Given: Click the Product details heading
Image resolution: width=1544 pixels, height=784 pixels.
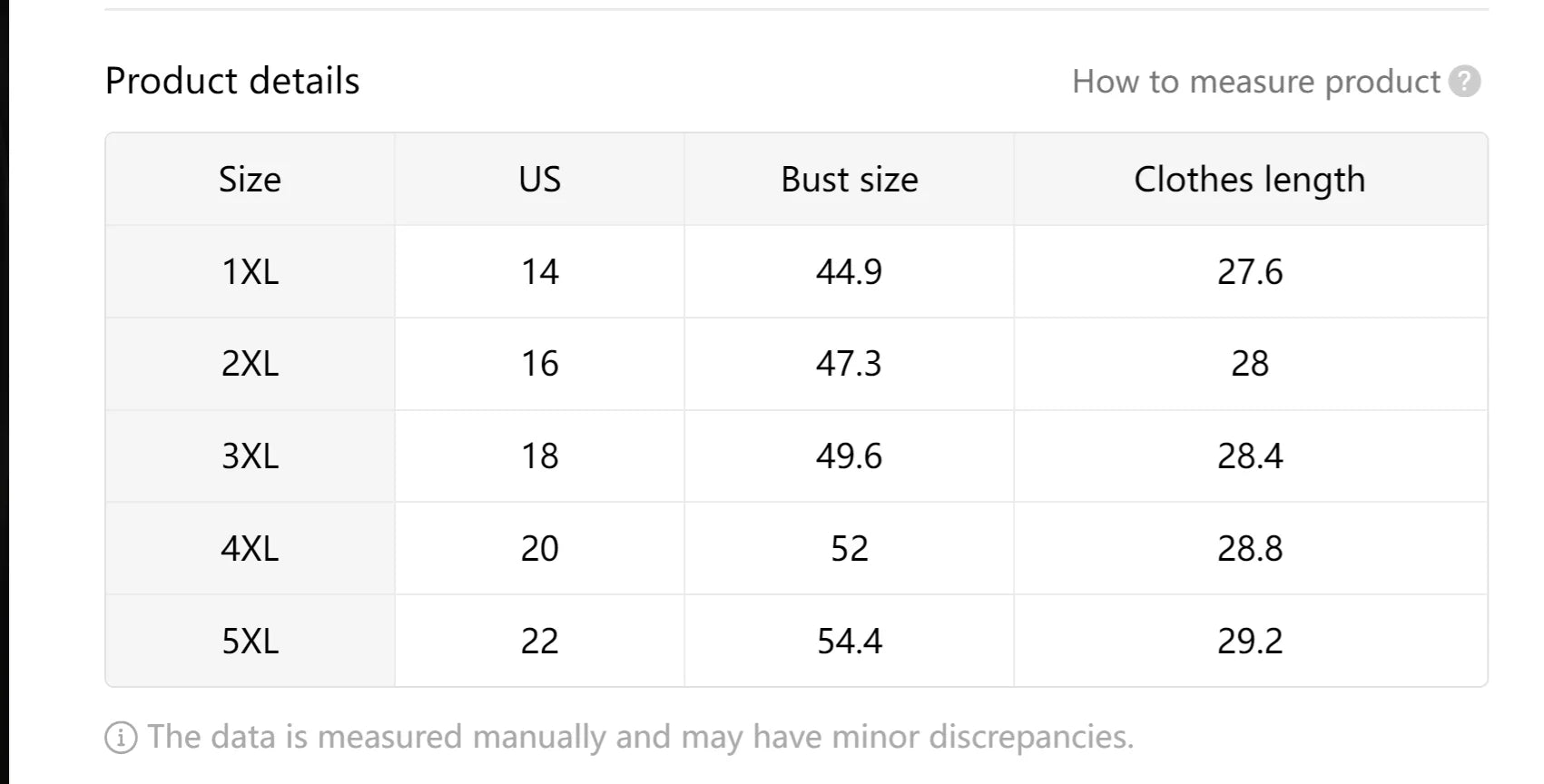Looking at the screenshot, I should (232, 81).
